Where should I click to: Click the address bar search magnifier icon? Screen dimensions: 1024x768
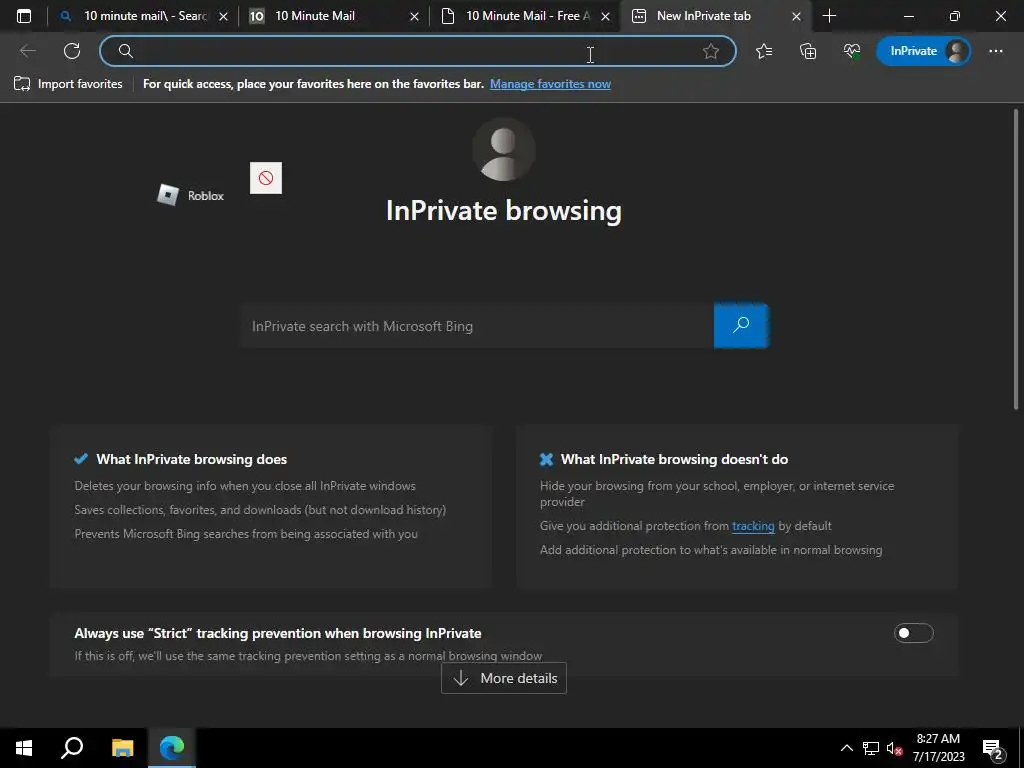coord(126,51)
